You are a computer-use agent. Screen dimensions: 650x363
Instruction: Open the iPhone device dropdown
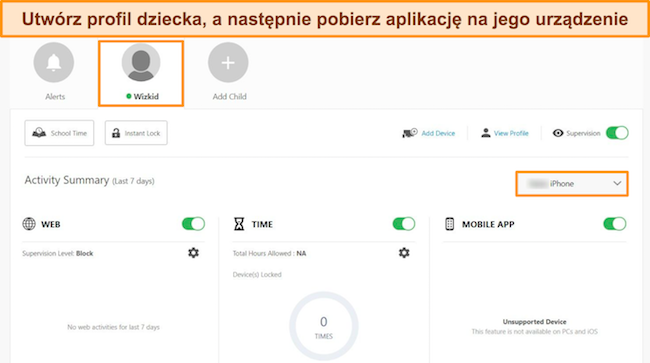[572, 184]
